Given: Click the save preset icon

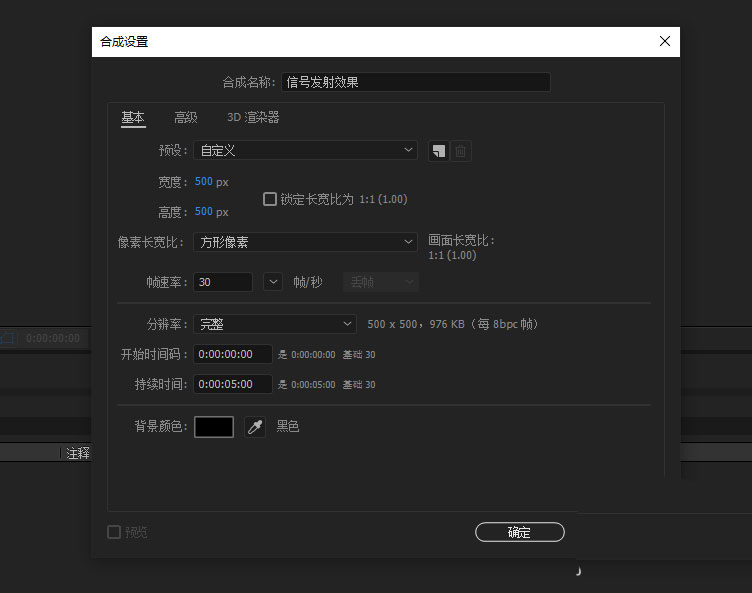Looking at the screenshot, I should pyautogui.click(x=437, y=151).
